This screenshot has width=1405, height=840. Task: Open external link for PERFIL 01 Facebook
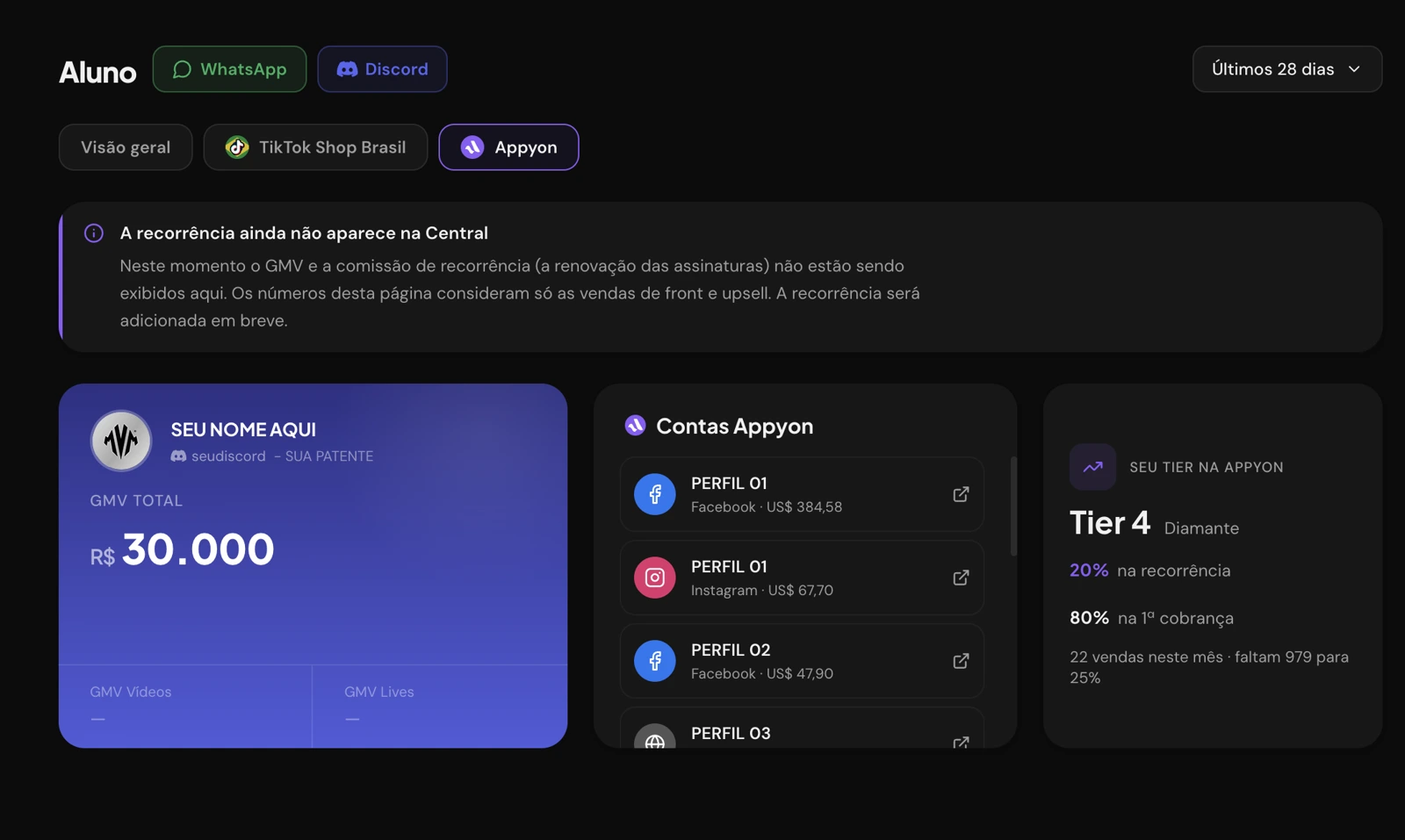click(961, 494)
